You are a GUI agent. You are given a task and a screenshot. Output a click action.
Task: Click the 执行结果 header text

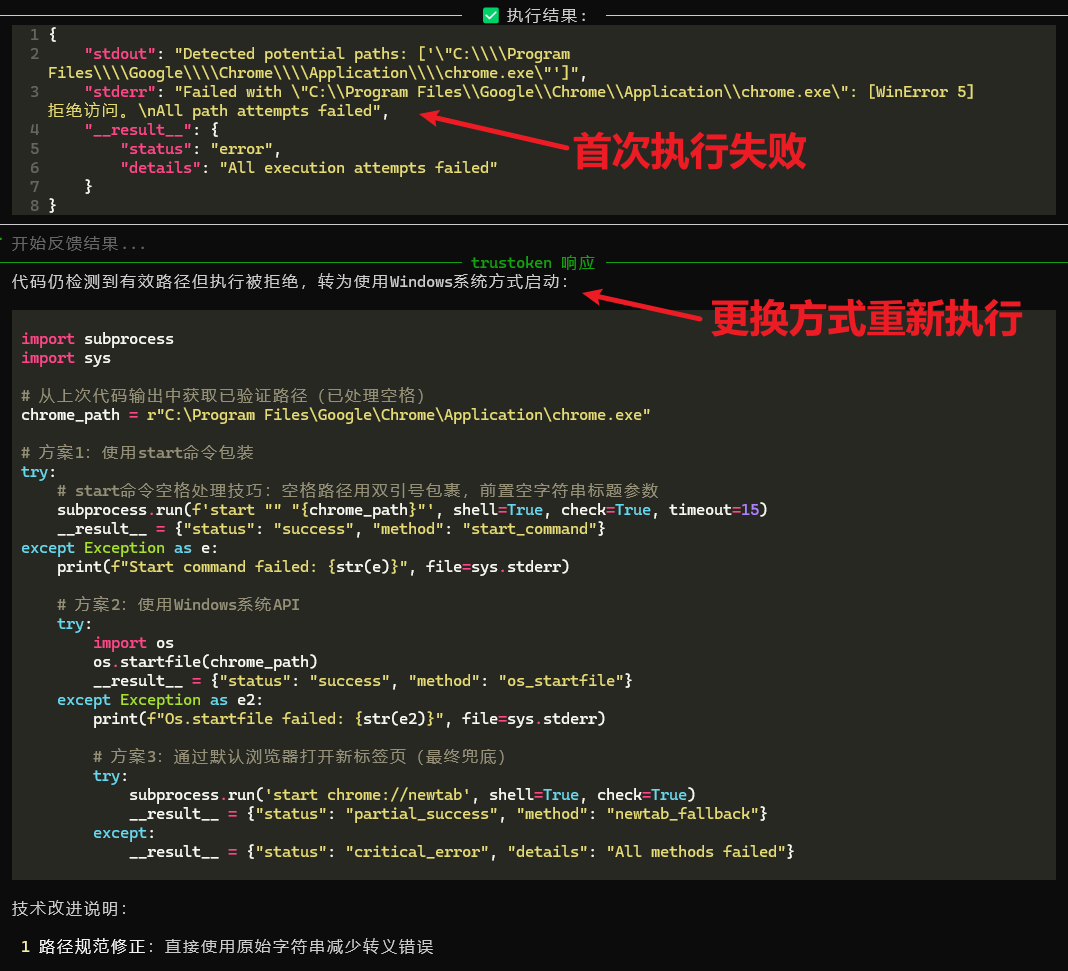click(x=547, y=15)
